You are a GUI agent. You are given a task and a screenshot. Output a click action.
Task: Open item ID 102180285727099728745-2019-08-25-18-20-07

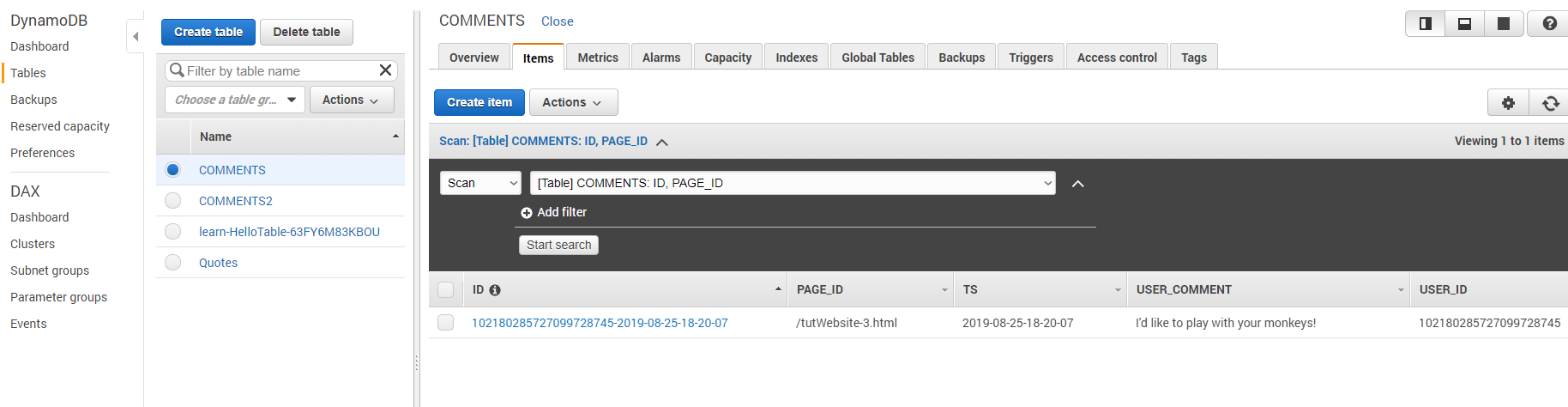tap(600, 323)
